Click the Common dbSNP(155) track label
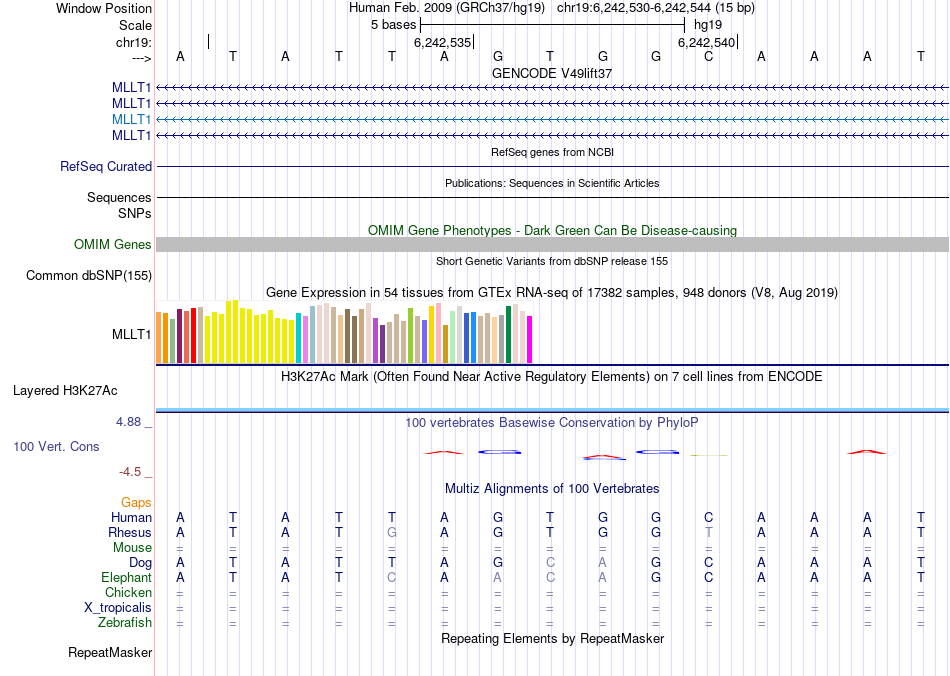 (89, 276)
